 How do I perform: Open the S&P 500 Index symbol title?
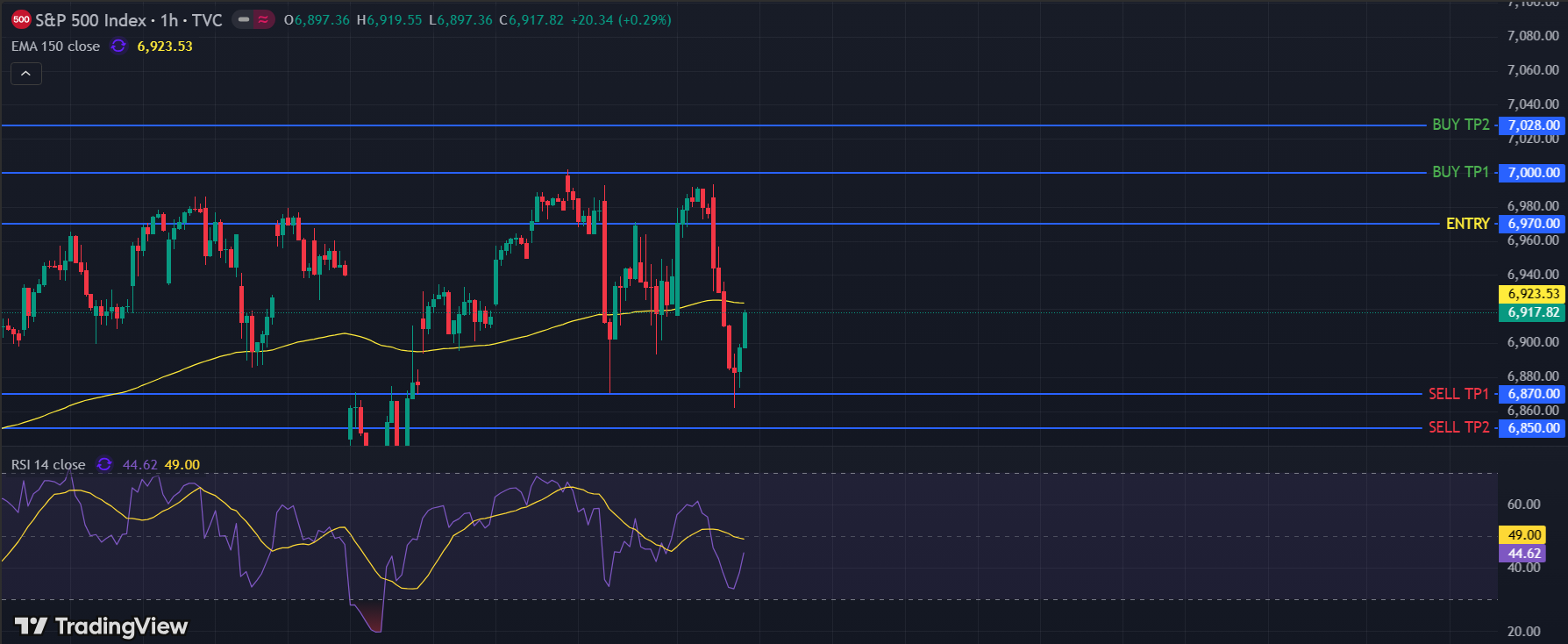coord(128,20)
